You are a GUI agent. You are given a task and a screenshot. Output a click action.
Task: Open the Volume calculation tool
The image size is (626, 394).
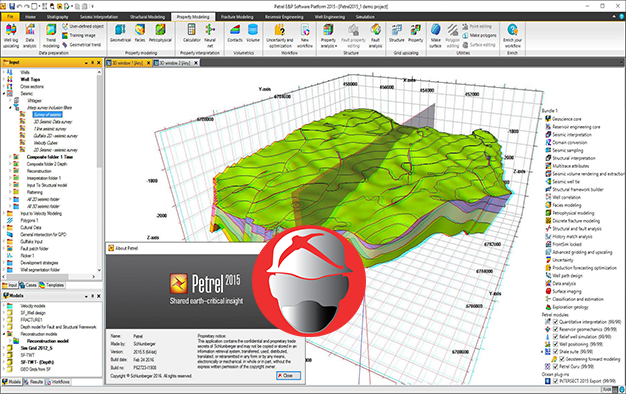[253, 33]
